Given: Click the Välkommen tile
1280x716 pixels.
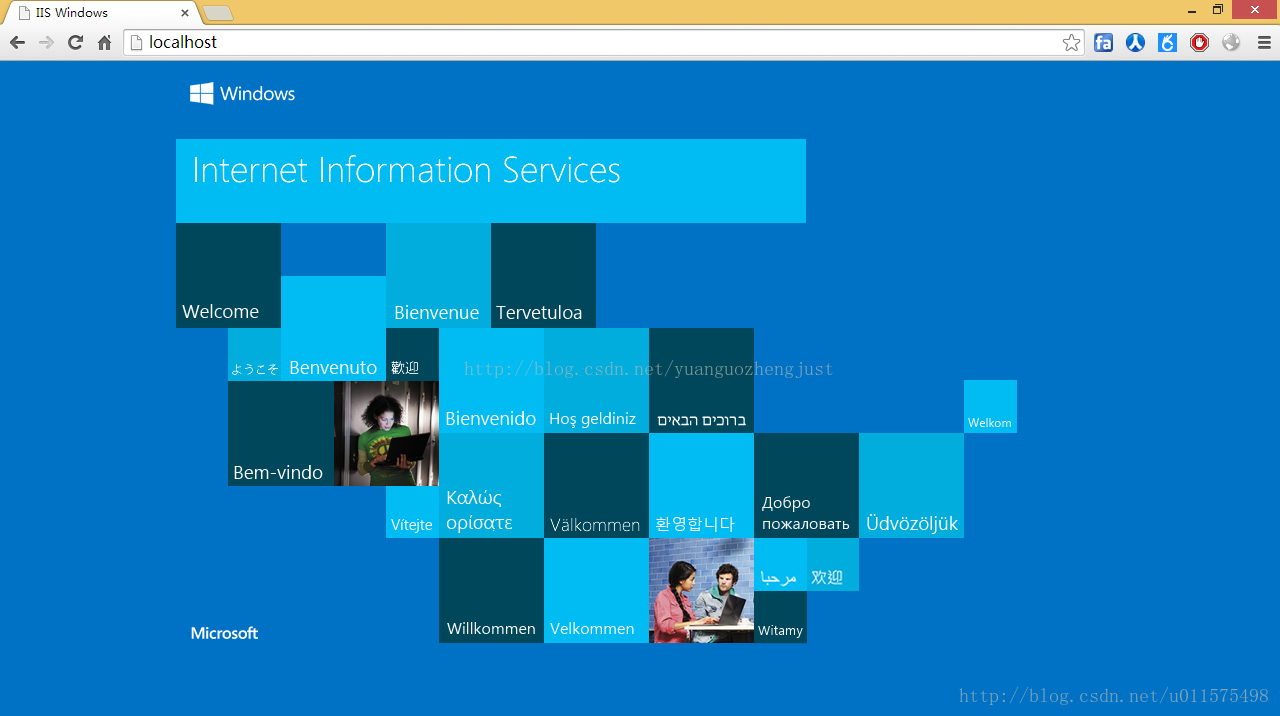Looking at the screenshot, I should (596, 485).
